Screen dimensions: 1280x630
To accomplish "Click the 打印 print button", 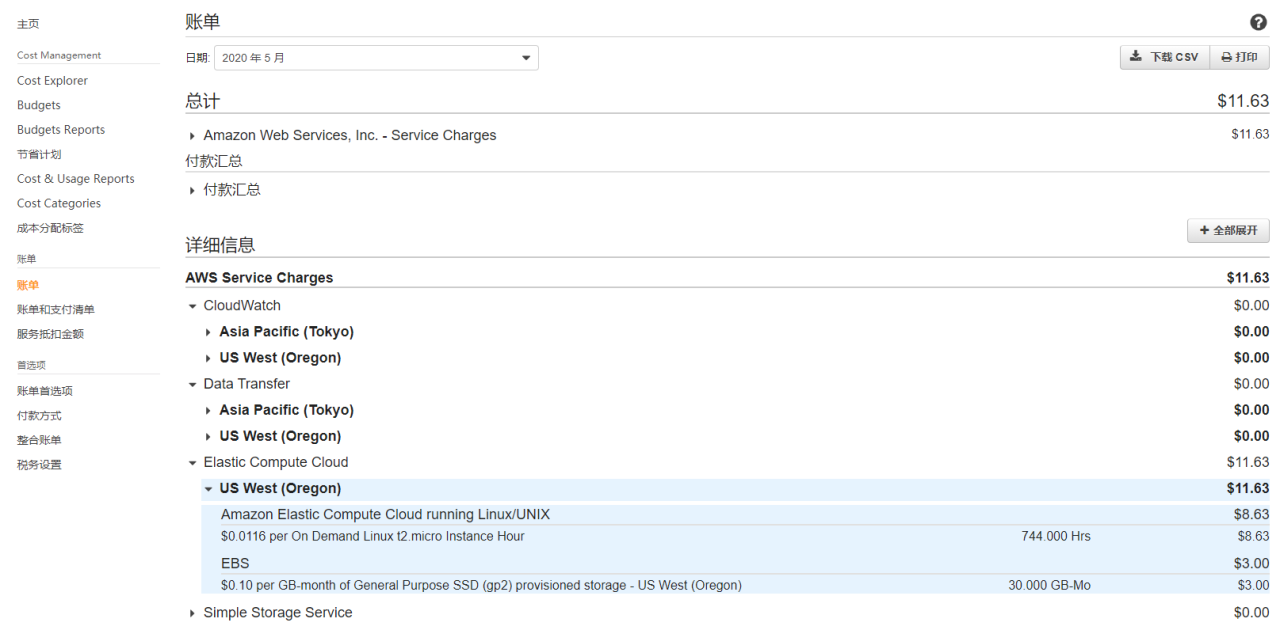I will (1239, 57).
